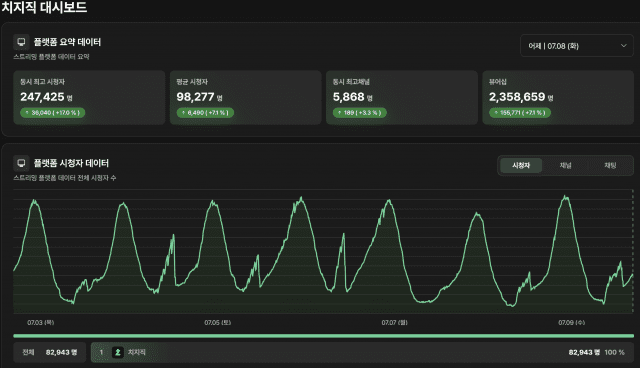The image size is (640, 368).
Task: Open the 어제 07.08 (화) date selector
Action: (577, 46)
